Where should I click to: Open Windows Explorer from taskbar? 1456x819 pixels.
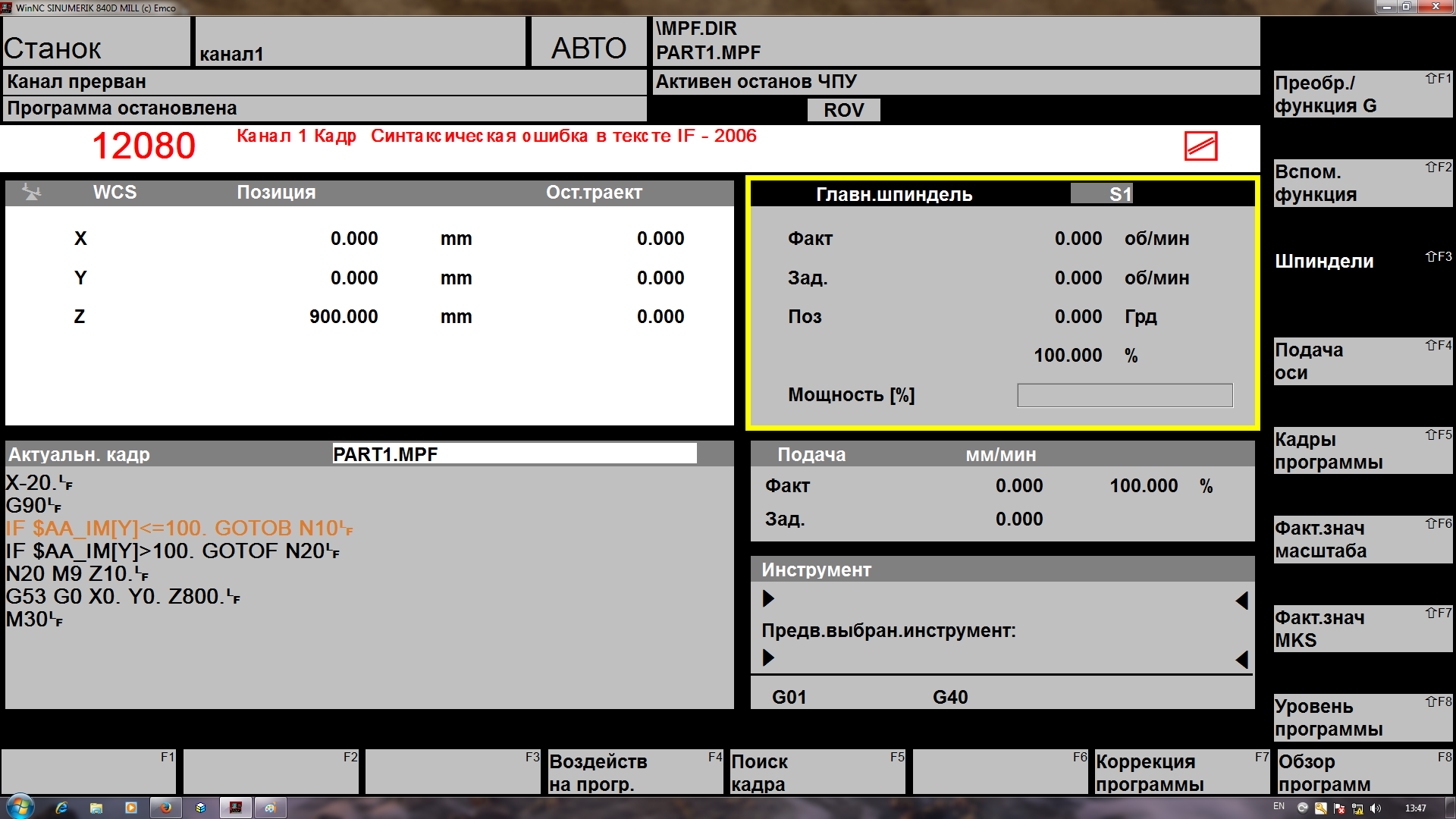click(96, 808)
